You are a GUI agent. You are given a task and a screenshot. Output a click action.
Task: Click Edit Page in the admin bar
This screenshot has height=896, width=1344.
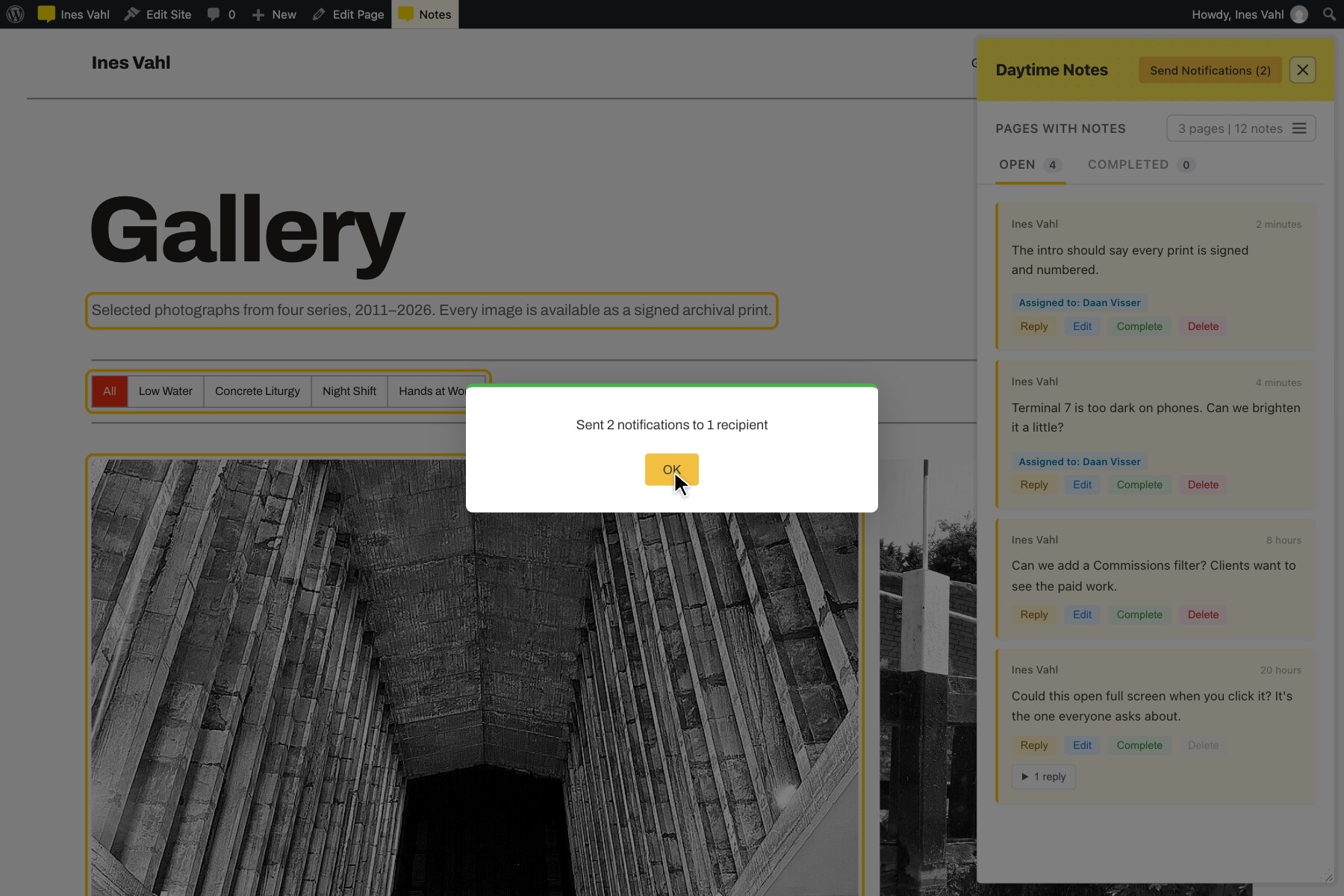pyautogui.click(x=348, y=14)
